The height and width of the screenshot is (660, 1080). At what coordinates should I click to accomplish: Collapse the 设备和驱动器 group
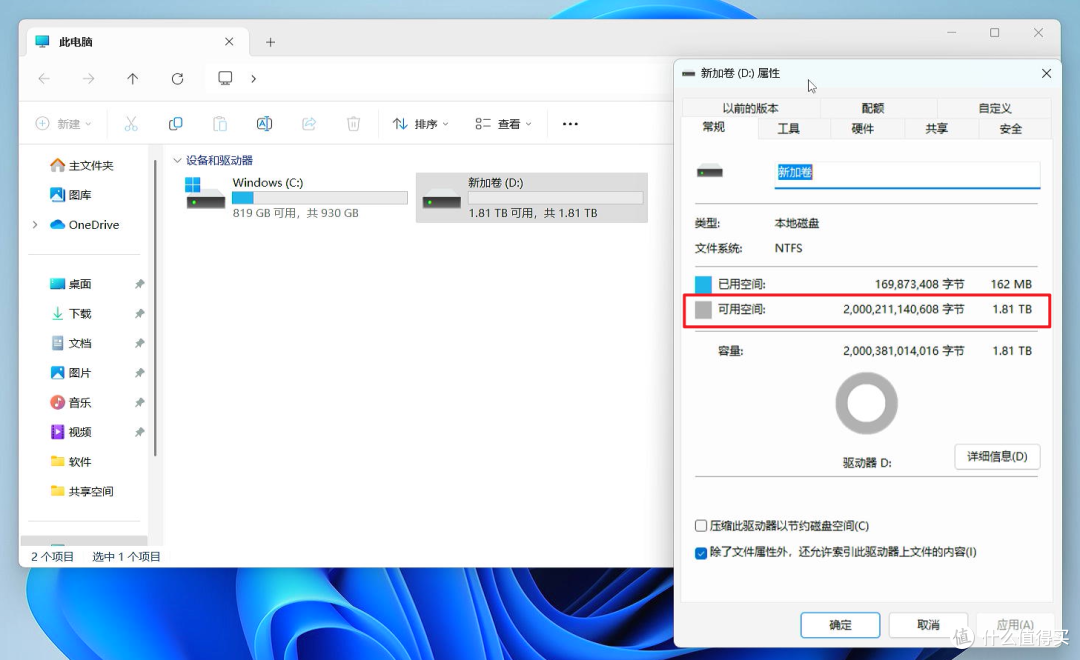177,161
